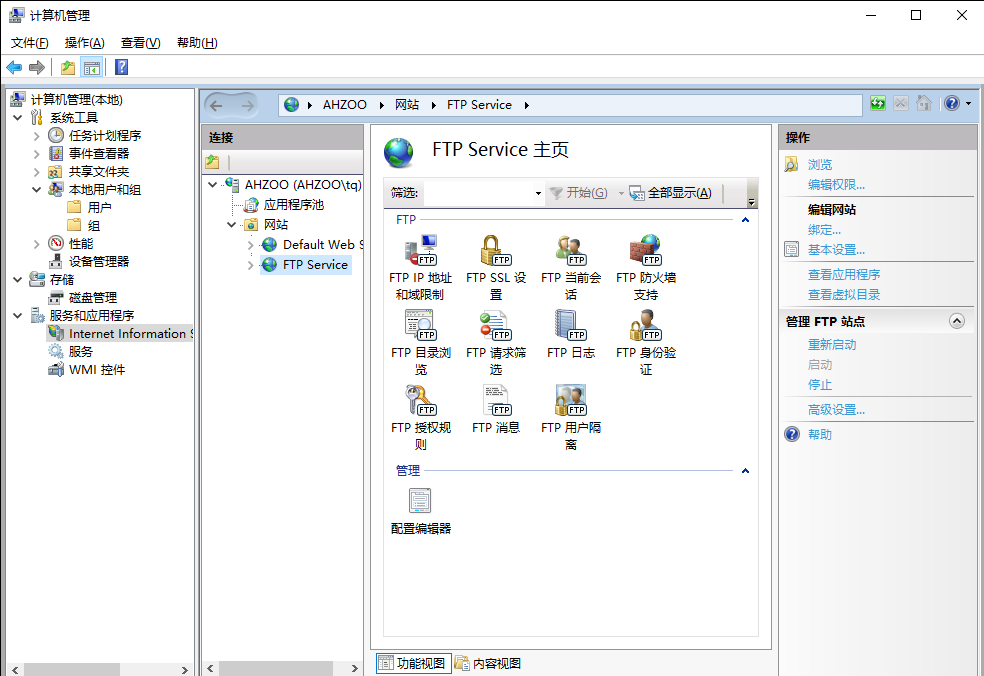Open the 查看(V) menu

(x=141, y=43)
